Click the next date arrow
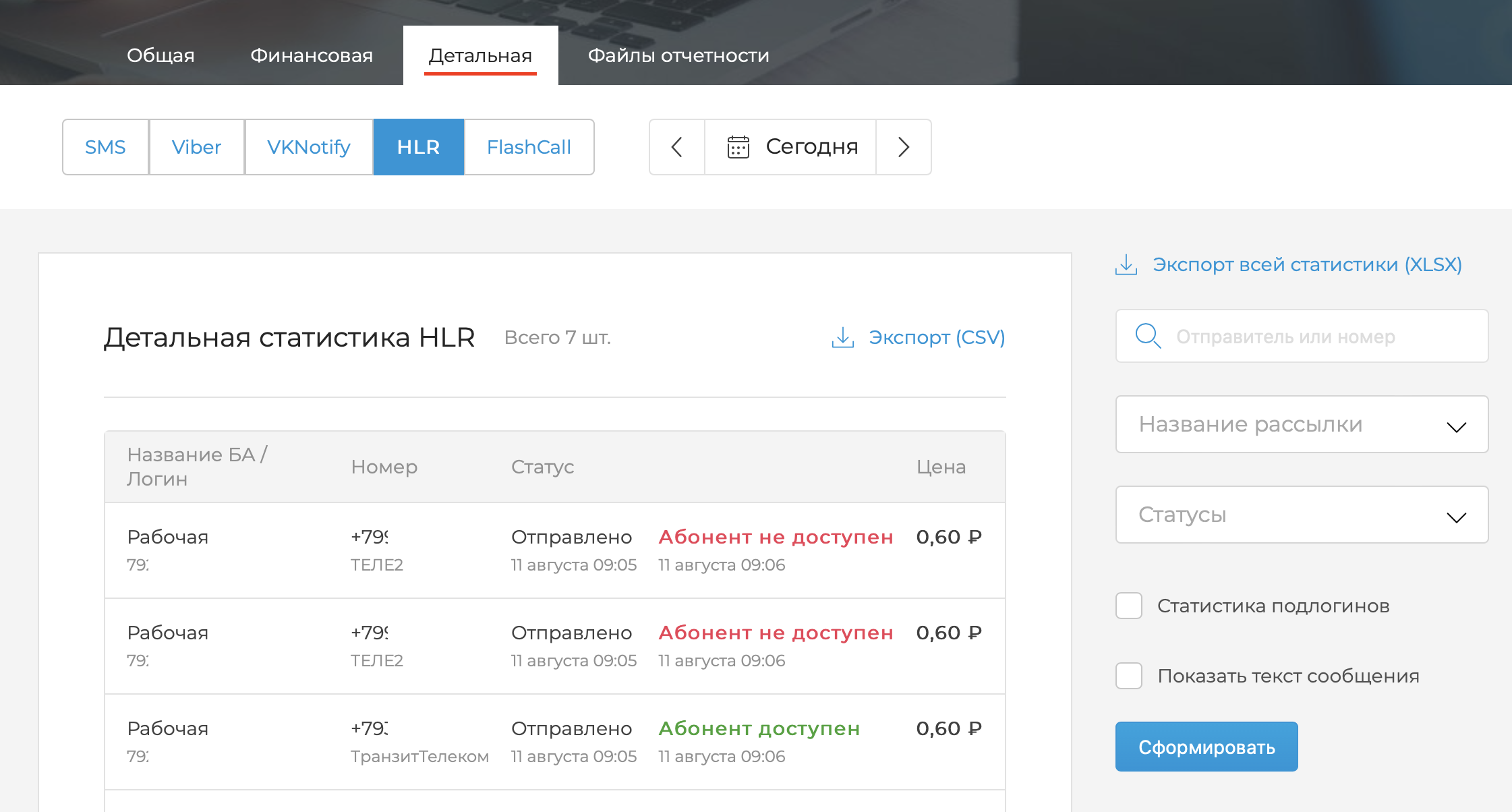The image size is (1512, 812). 904,147
